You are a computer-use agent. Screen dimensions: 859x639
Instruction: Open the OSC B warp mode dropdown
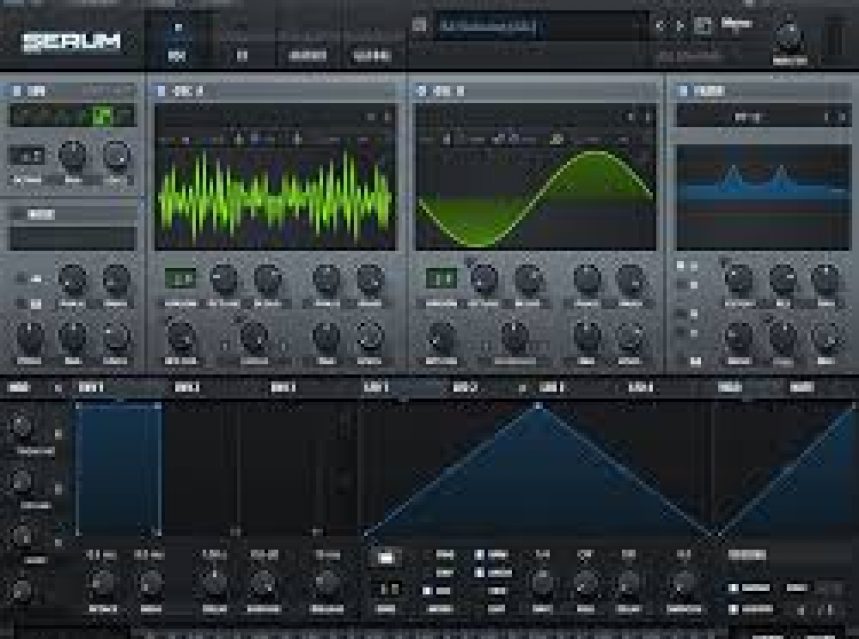tap(514, 361)
